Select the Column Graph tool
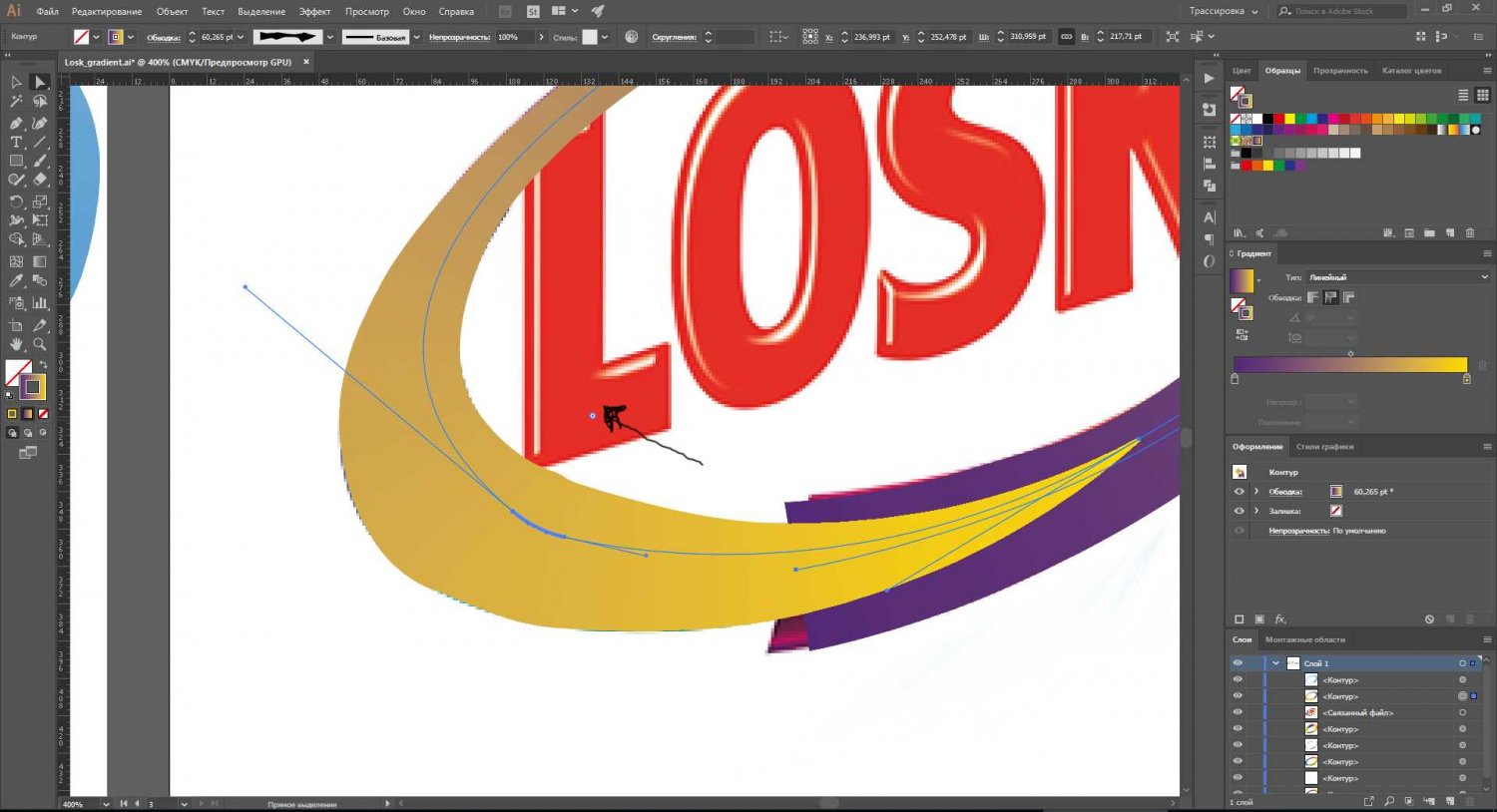 (40, 302)
